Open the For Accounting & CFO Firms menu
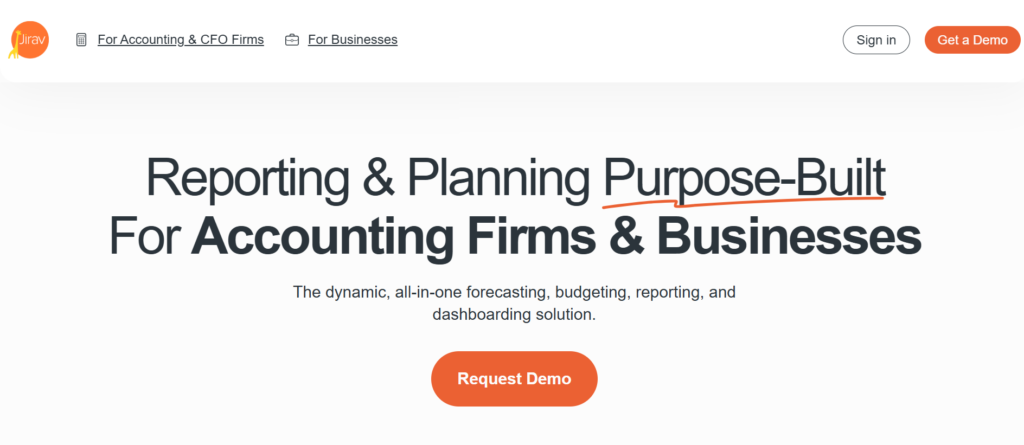 point(180,40)
